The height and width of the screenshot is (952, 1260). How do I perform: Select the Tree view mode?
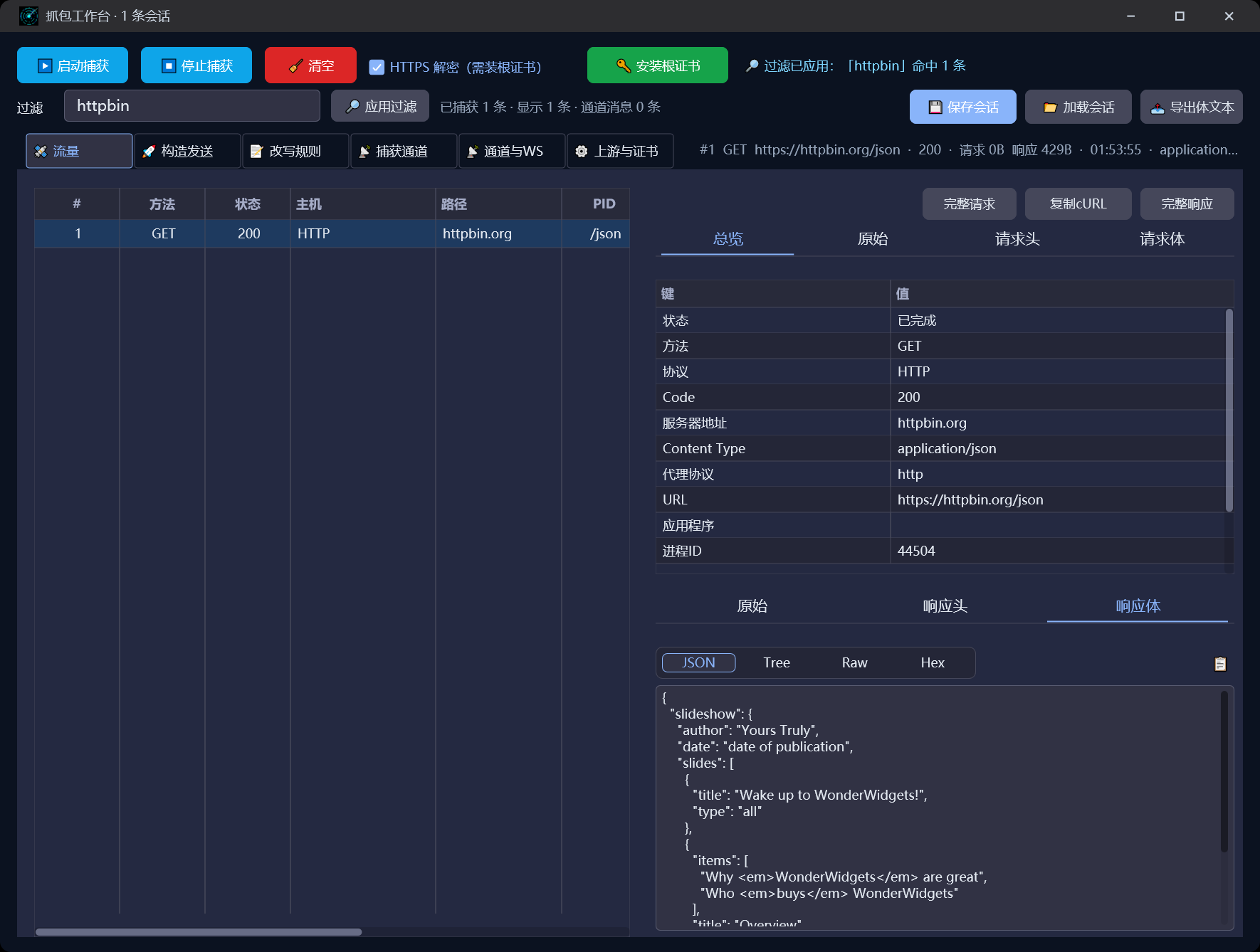[x=777, y=662]
